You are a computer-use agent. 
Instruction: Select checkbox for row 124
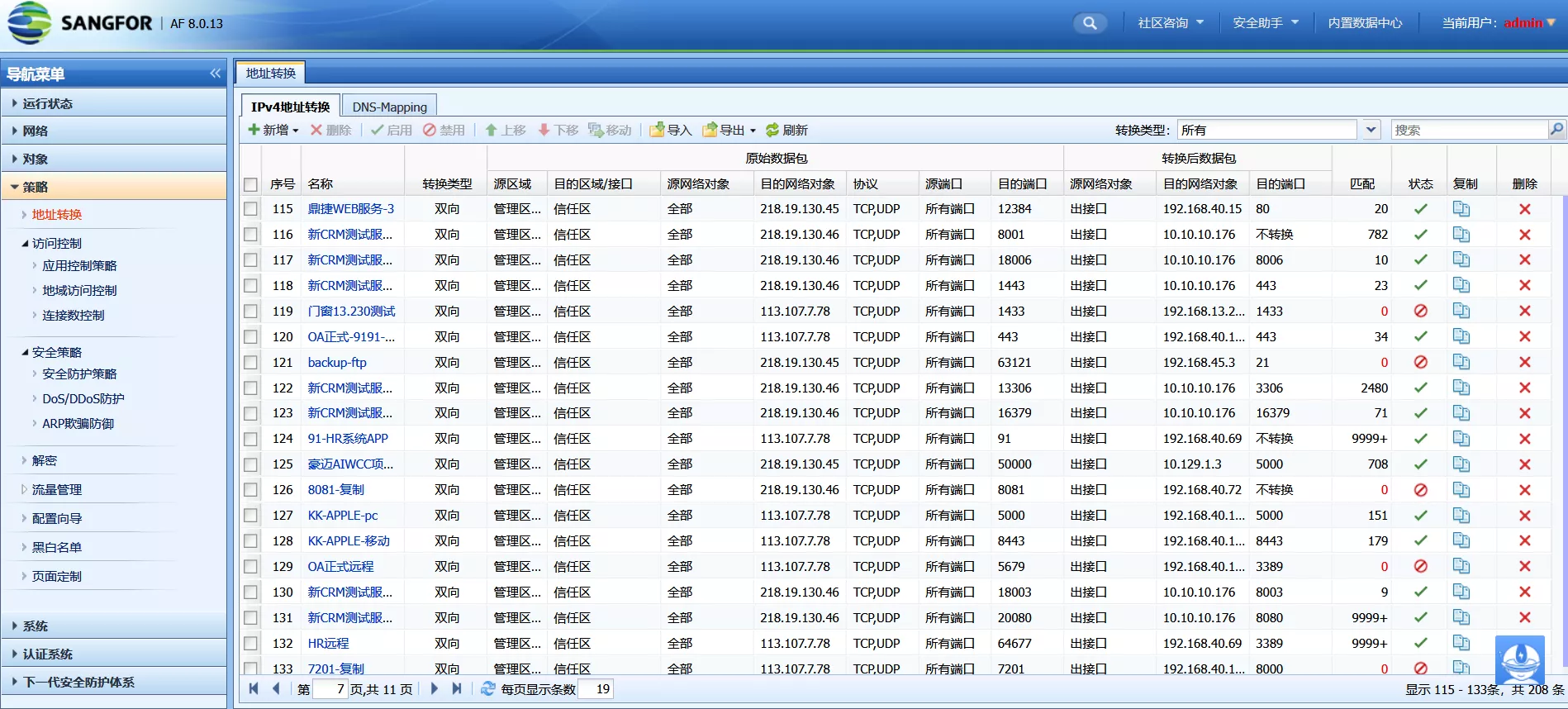pos(250,439)
